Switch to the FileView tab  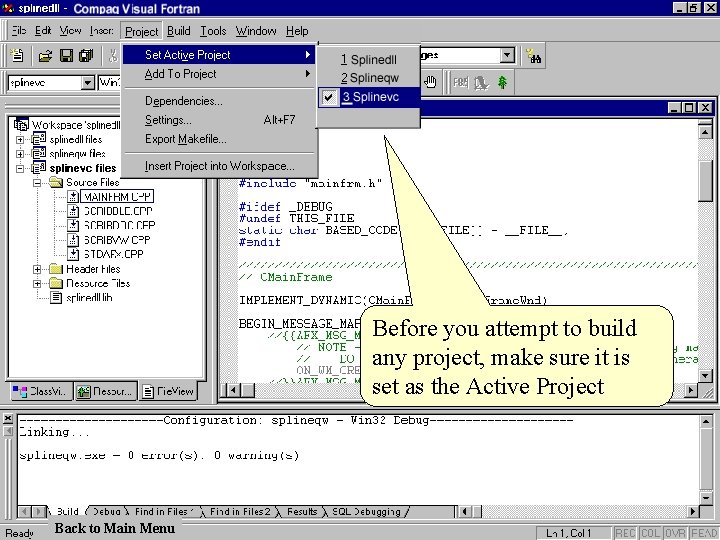(x=168, y=391)
